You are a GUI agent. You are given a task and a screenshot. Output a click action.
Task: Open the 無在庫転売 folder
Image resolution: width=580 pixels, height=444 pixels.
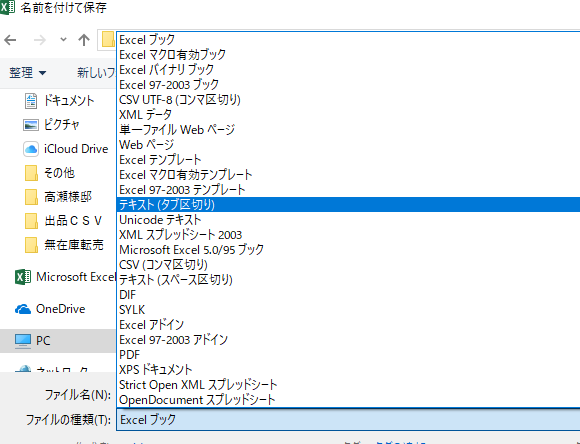click(74, 245)
